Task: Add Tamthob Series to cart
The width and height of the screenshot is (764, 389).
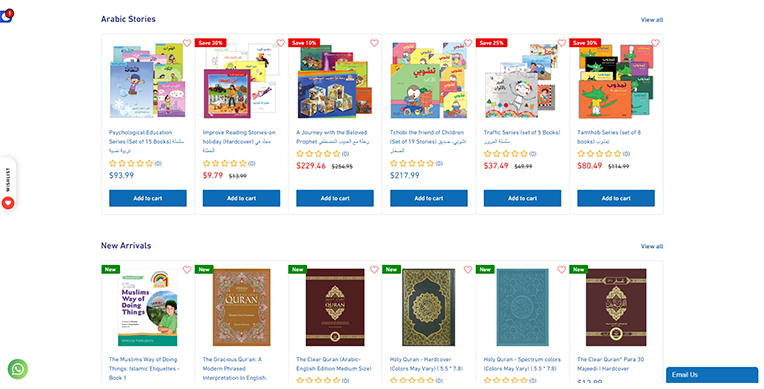Action: tap(616, 198)
